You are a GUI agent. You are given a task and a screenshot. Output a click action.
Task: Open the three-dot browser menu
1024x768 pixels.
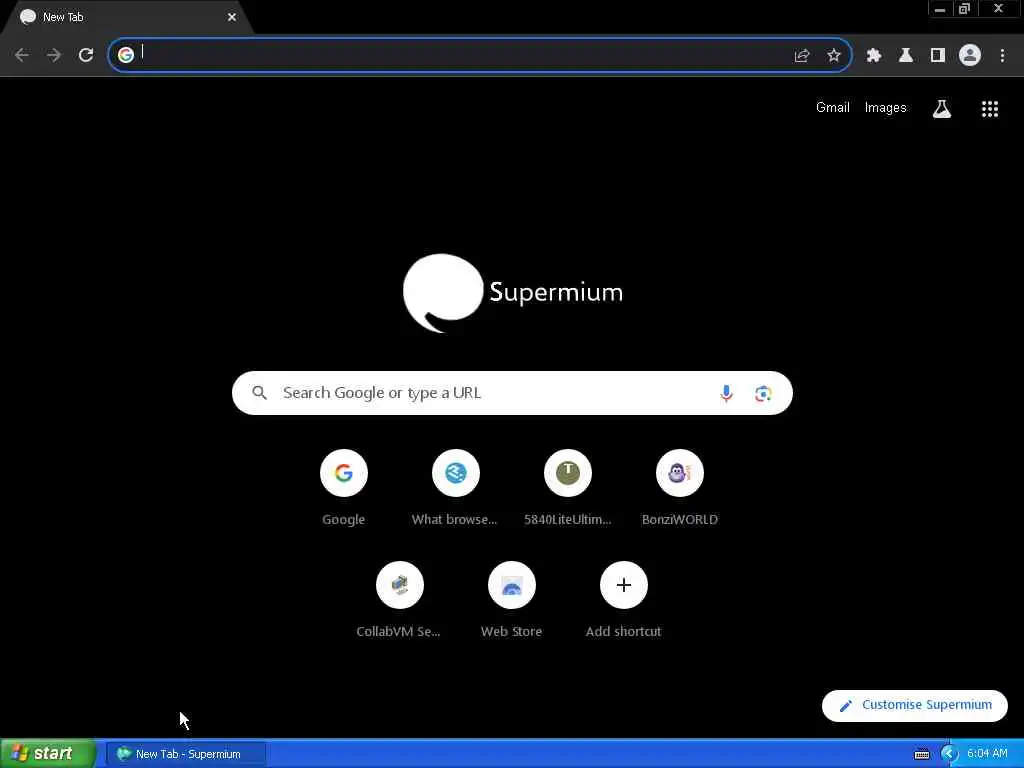click(1002, 56)
